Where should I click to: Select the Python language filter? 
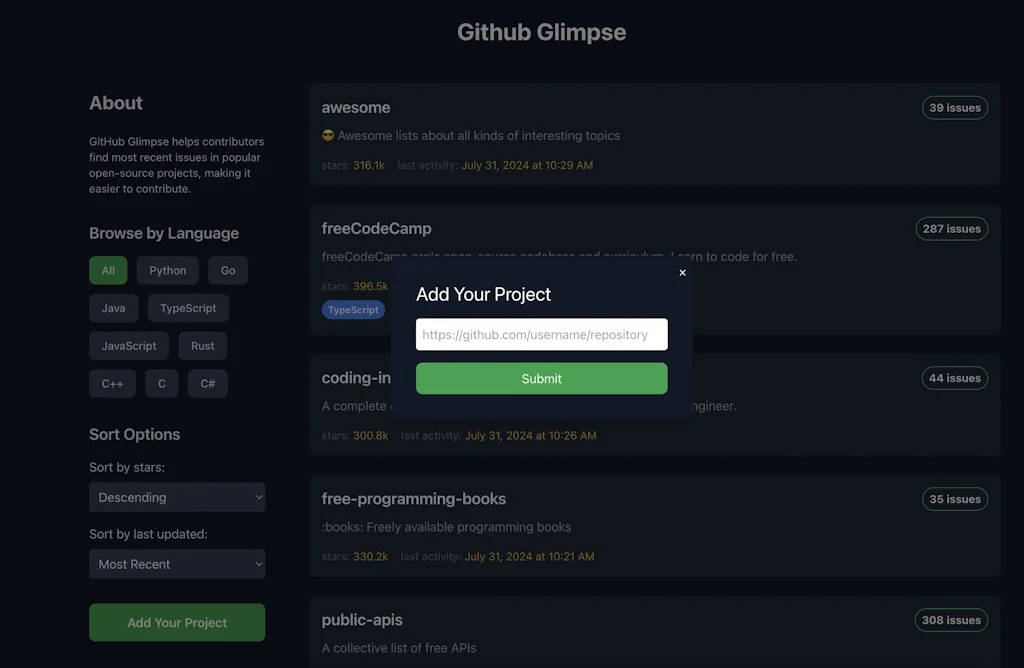(x=167, y=270)
